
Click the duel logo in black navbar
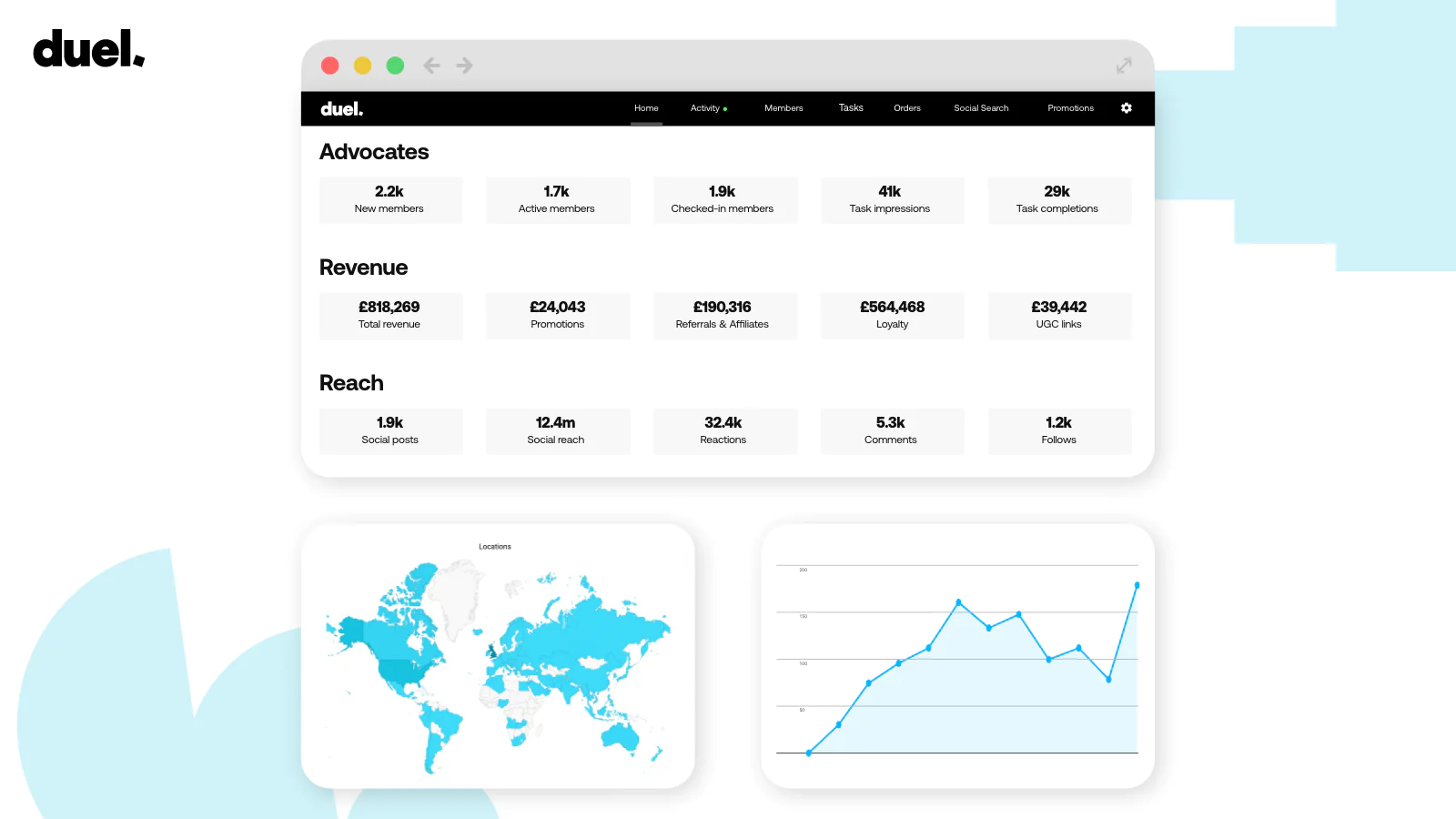(342, 109)
